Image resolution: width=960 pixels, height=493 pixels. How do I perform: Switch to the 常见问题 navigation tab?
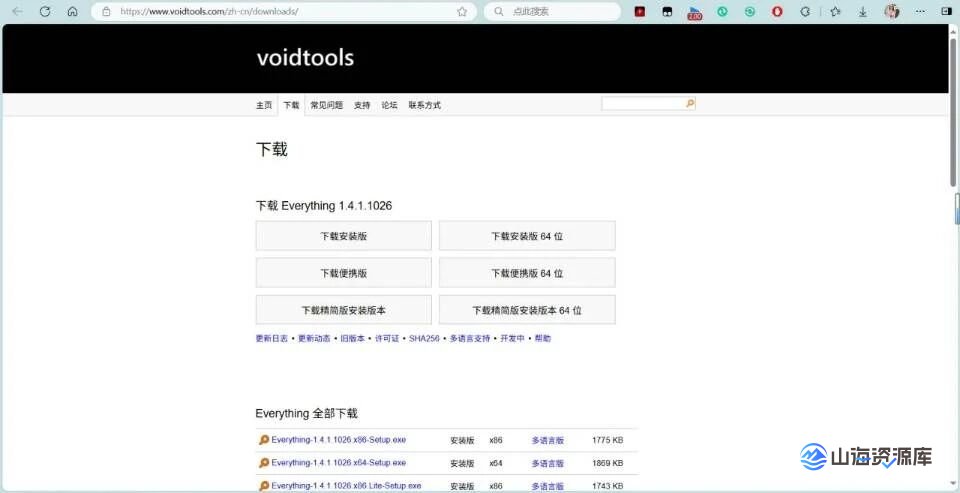click(x=326, y=105)
